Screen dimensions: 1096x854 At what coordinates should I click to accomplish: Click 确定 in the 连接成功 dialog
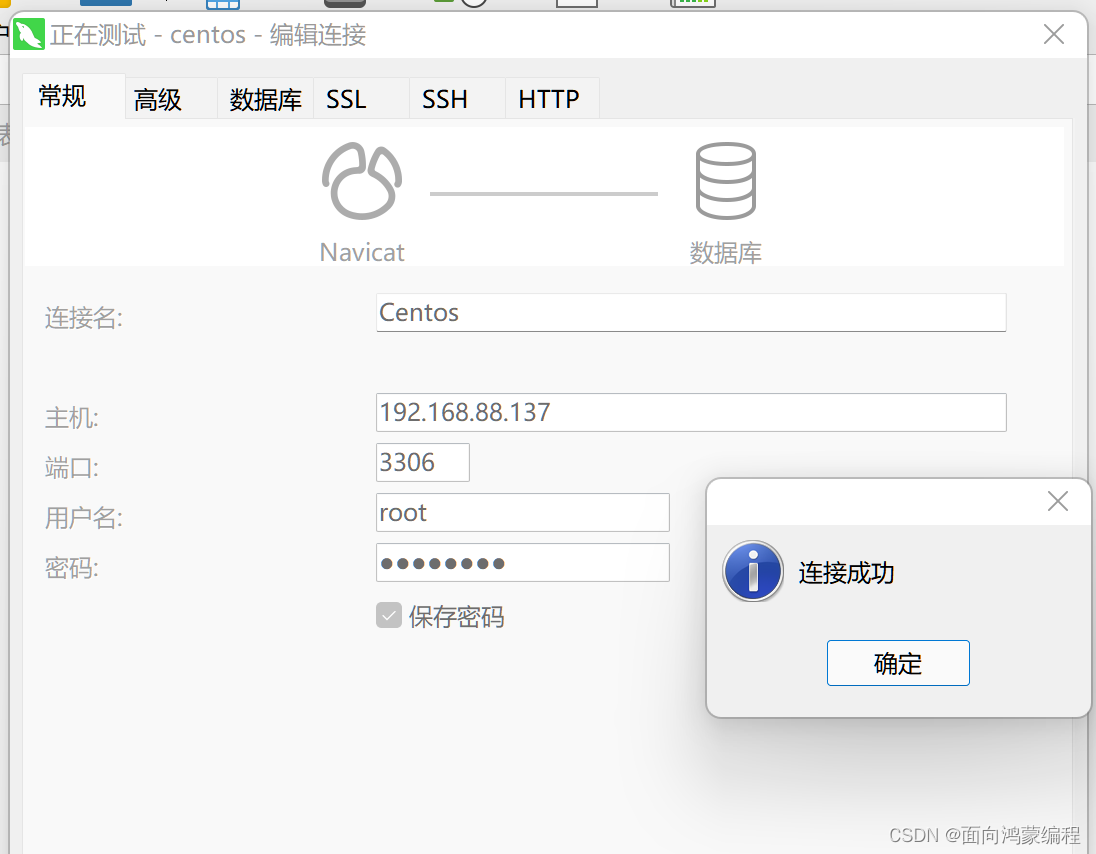pos(898,663)
